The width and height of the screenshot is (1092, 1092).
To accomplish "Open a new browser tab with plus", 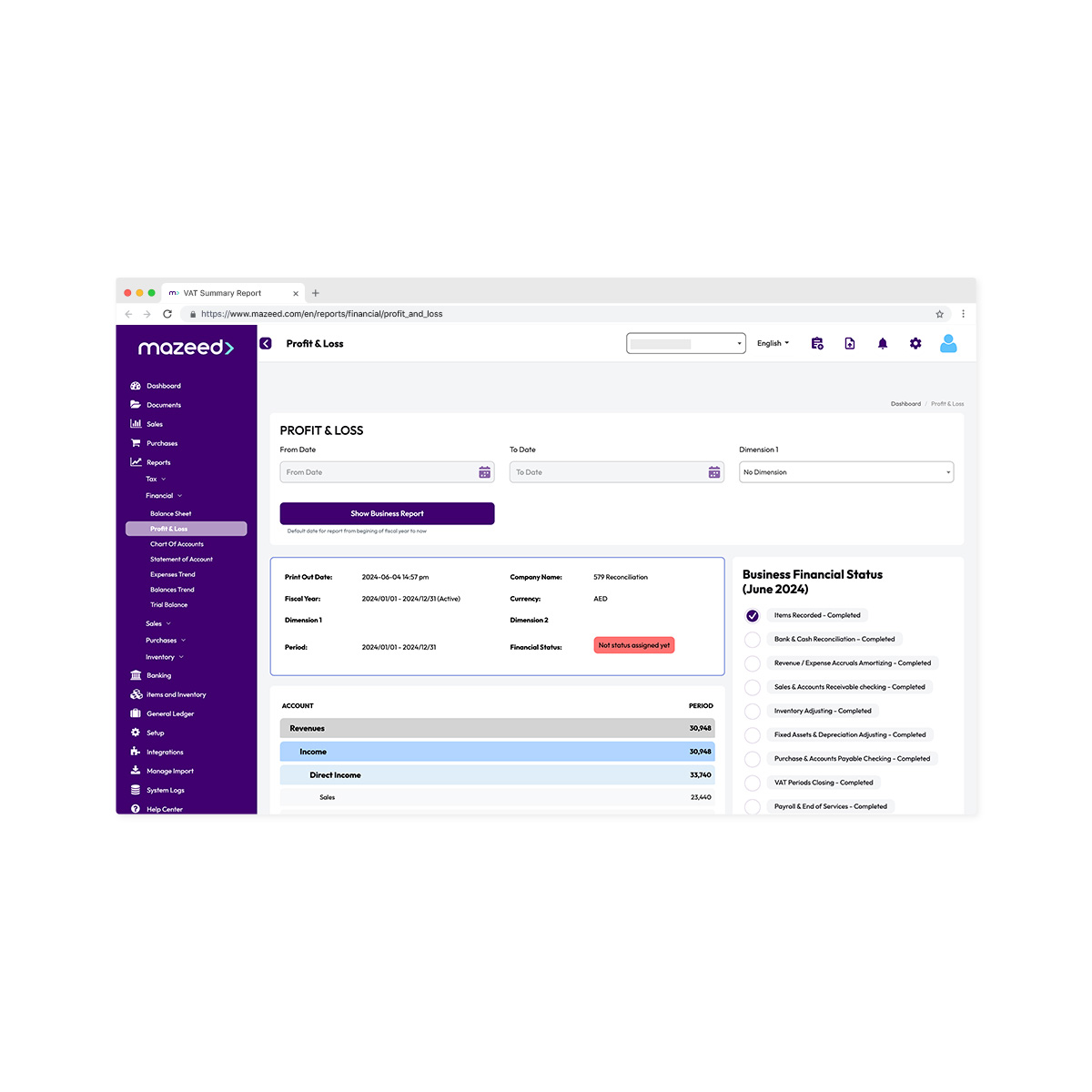I will click(316, 293).
